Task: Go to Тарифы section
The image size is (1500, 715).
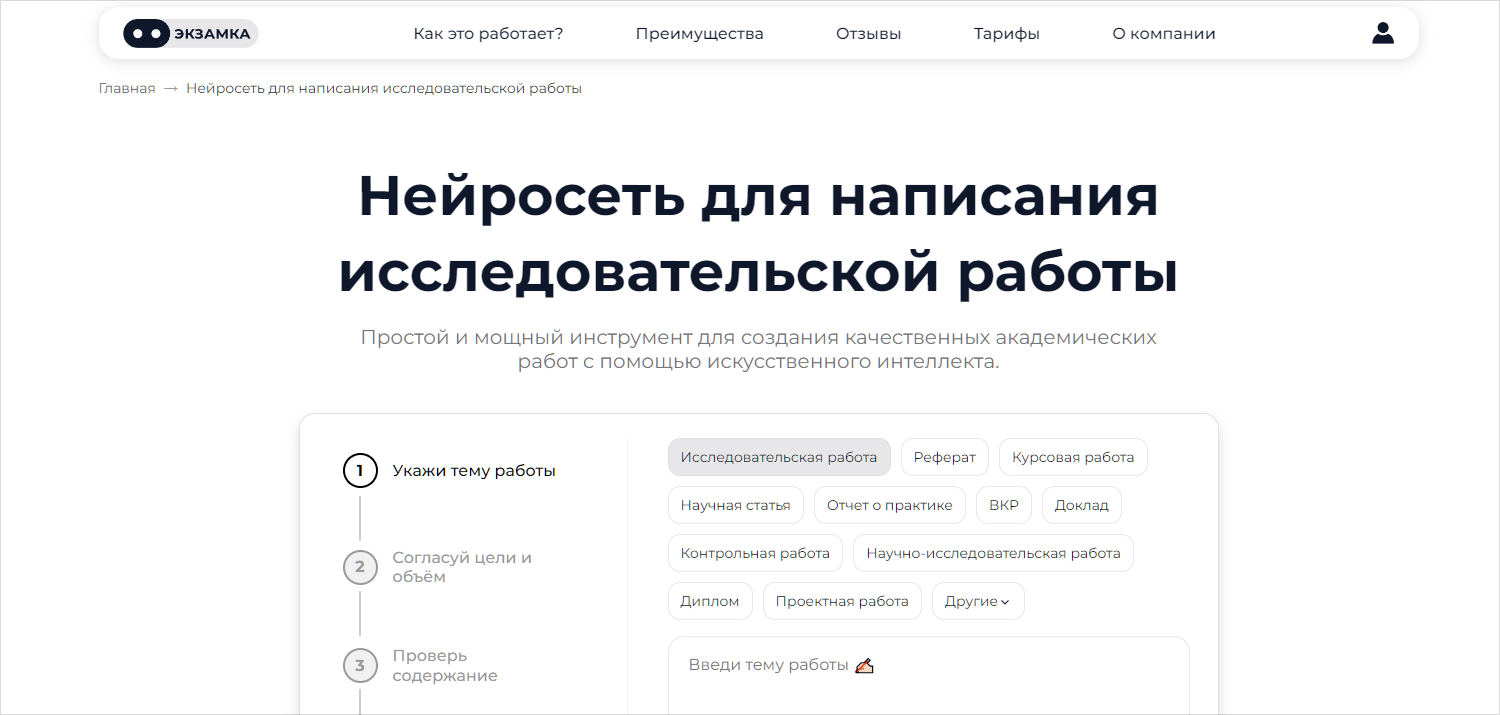Action: pyautogui.click(x=1006, y=34)
